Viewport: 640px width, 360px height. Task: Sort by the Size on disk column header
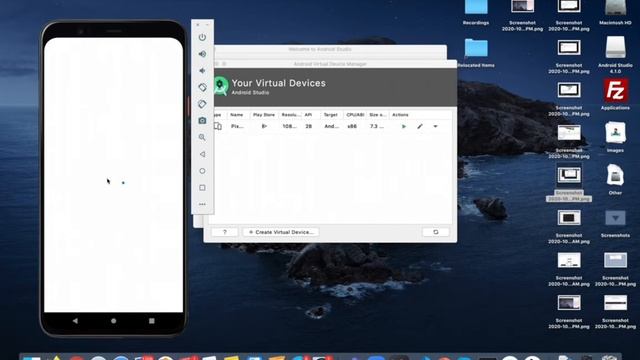(378, 115)
